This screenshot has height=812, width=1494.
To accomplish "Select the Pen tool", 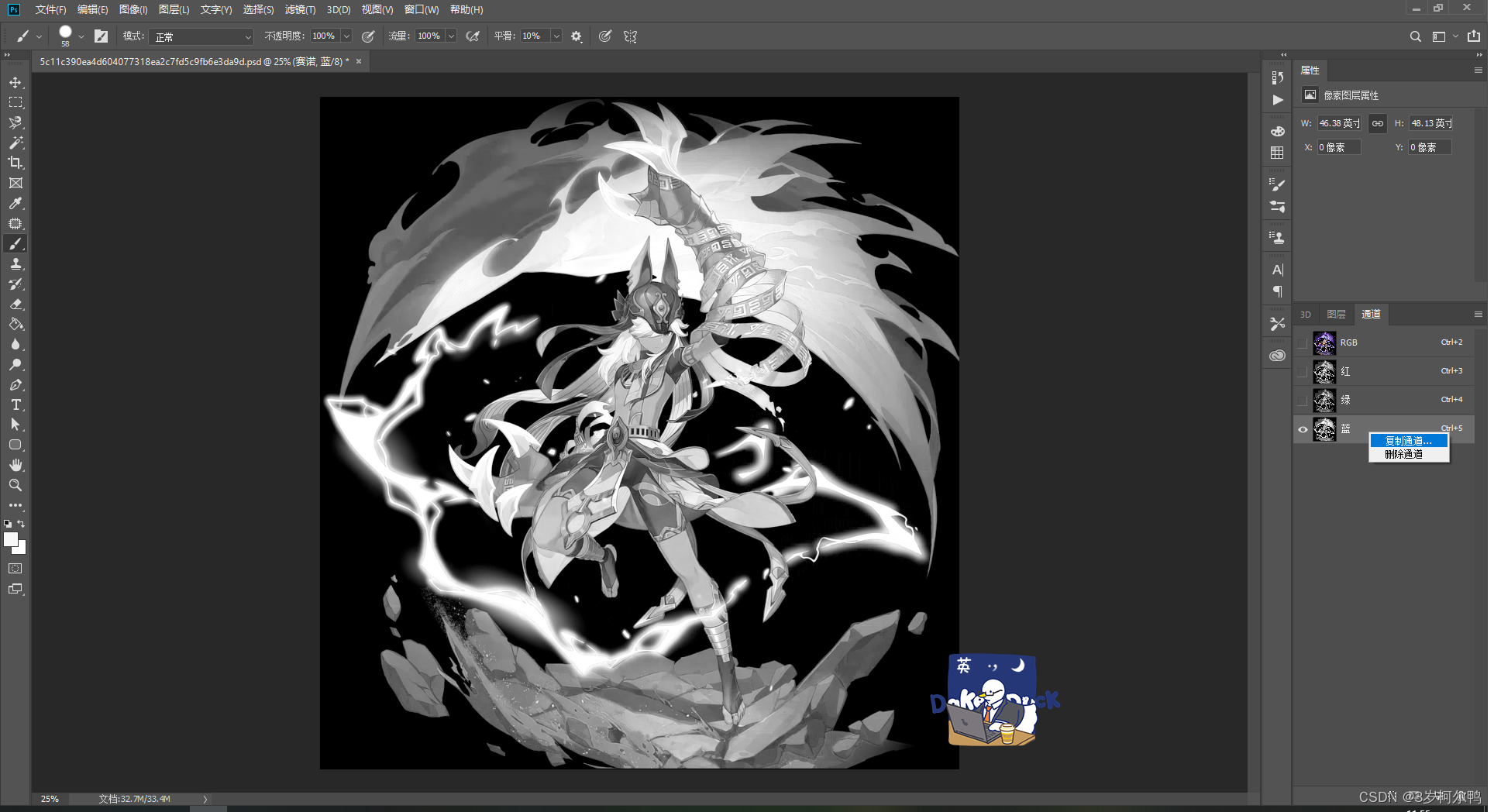I will pyautogui.click(x=15, y=384).
